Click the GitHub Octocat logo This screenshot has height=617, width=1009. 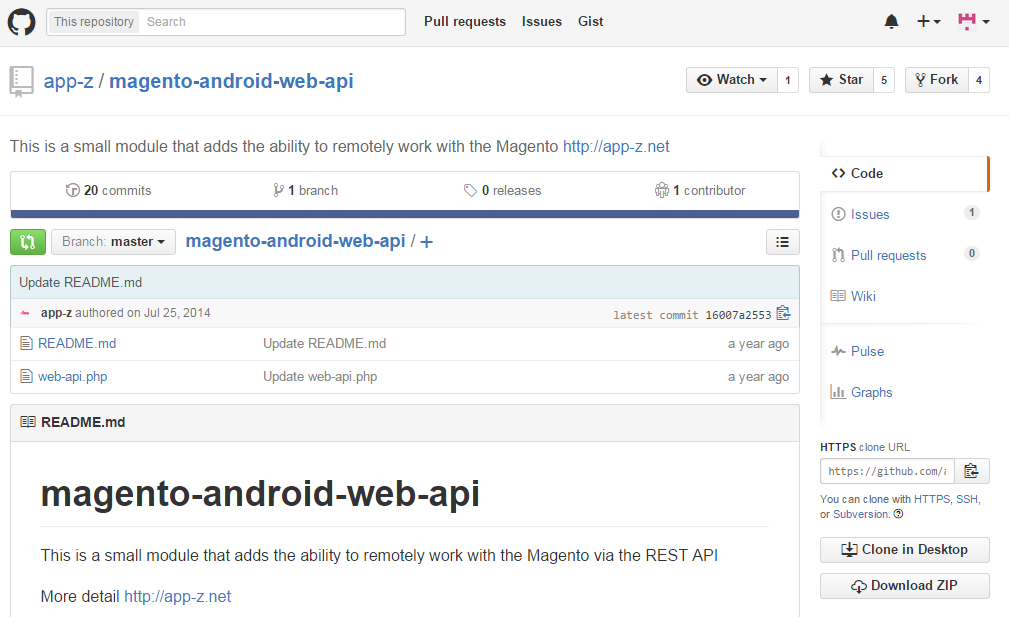click(x=22, y=21)
